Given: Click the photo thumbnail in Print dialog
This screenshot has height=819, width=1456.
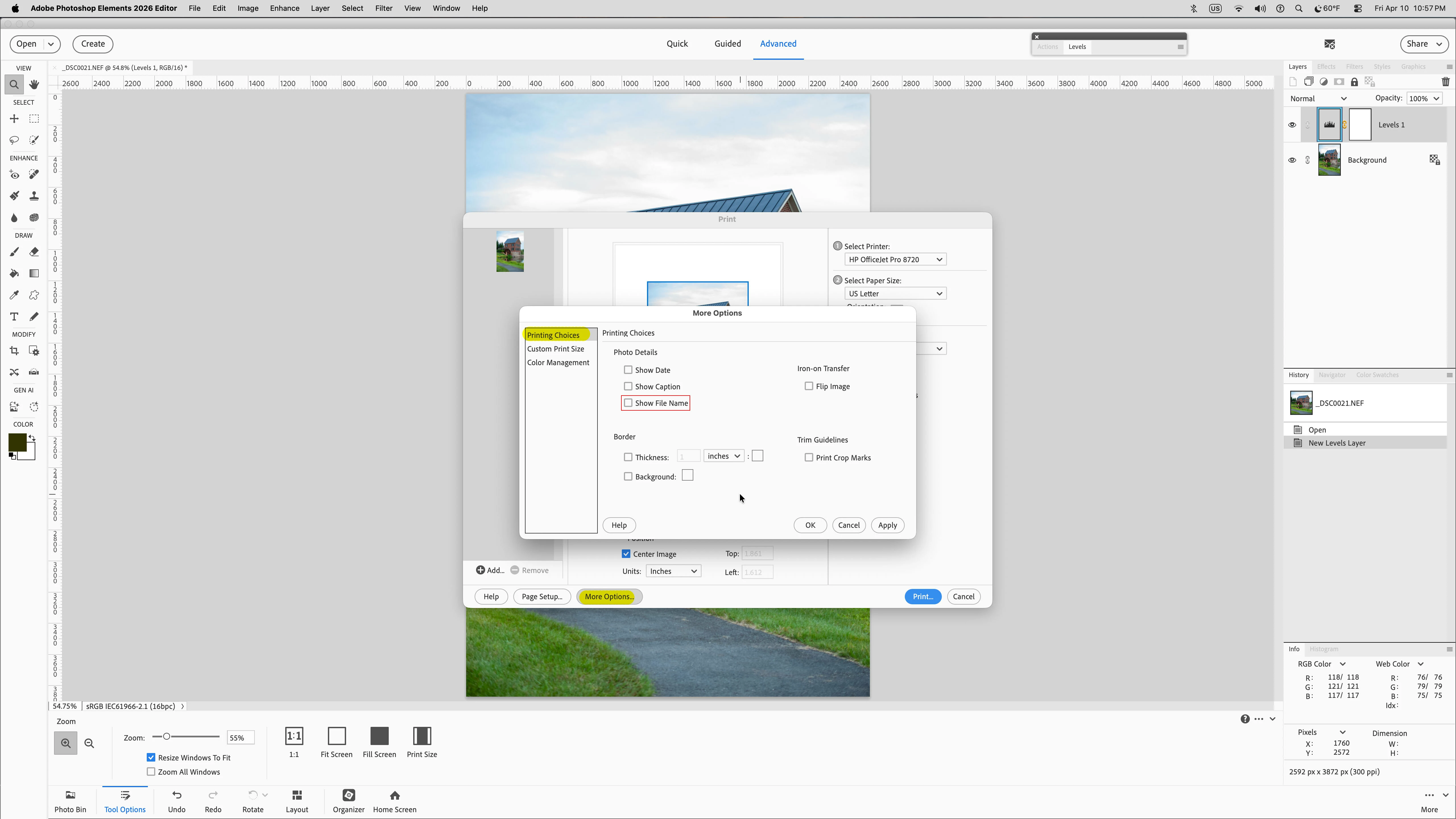Looking at the screenshot, I should click(510, 251).
